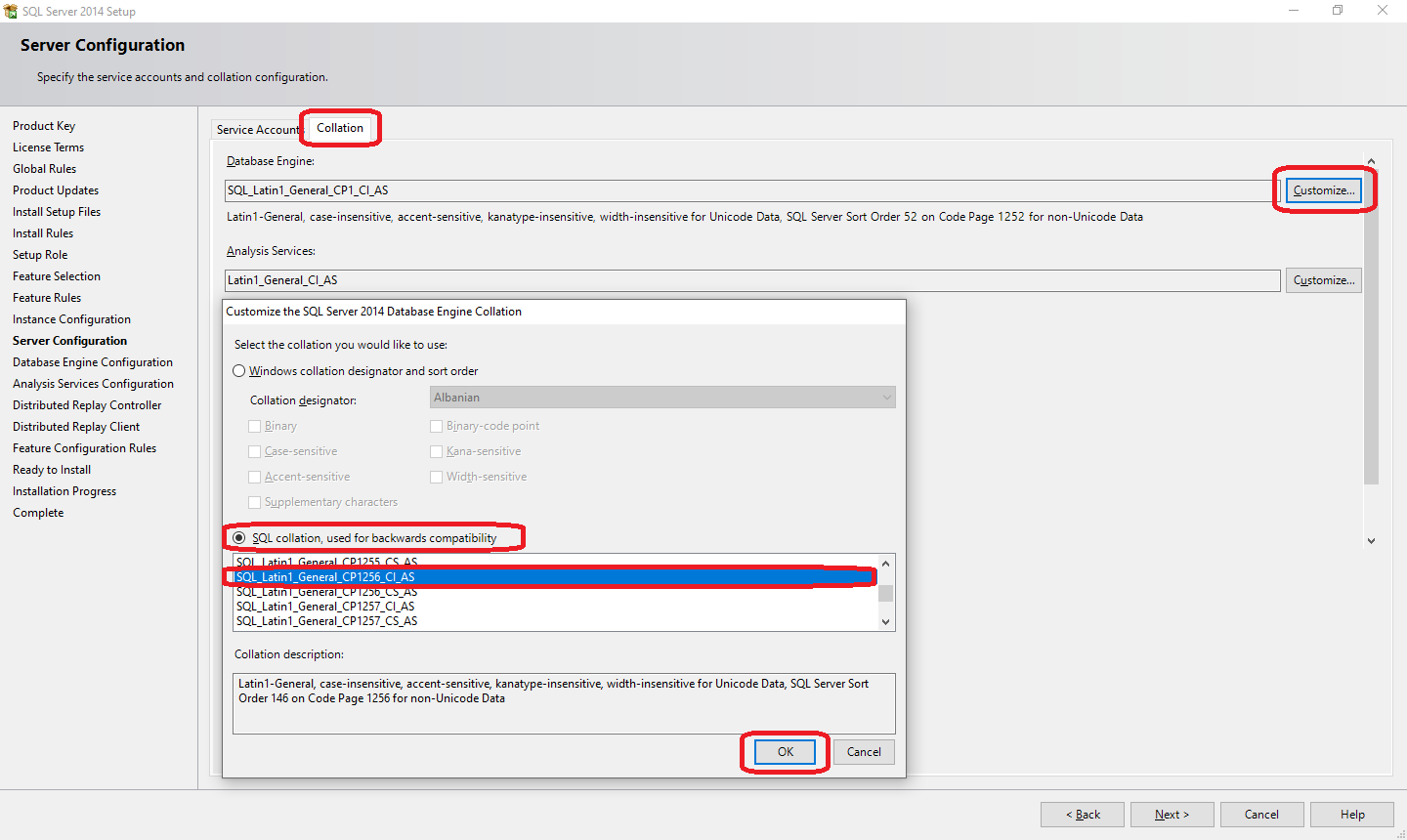Click Instance Configuration step in sidebar
The width and height of the screenshot is (1407, 840).
[71, 319]
